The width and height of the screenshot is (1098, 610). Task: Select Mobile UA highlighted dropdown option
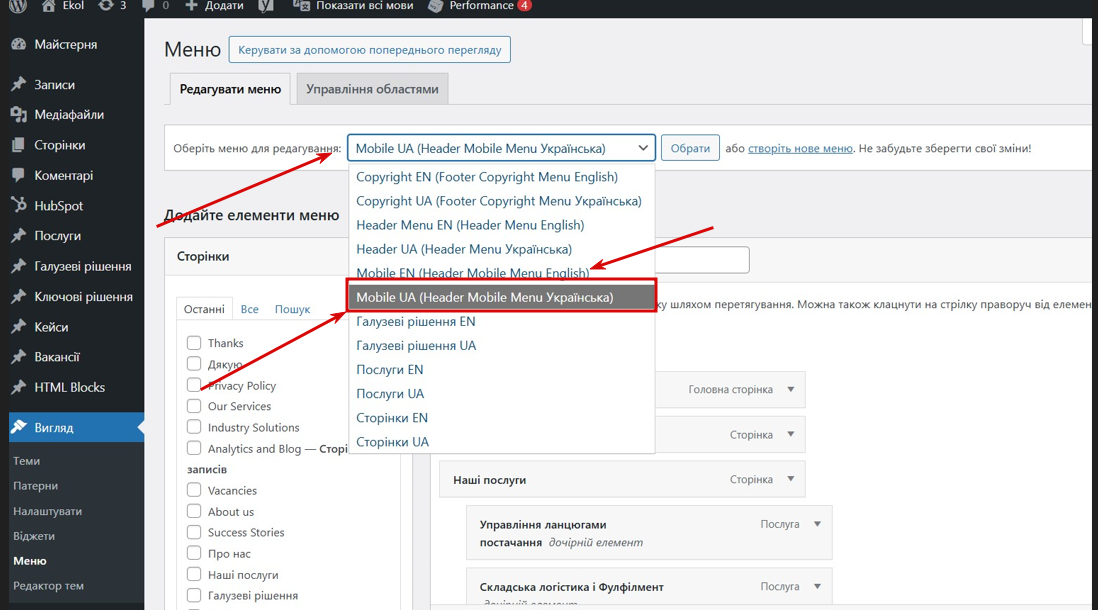click(501, 297)
